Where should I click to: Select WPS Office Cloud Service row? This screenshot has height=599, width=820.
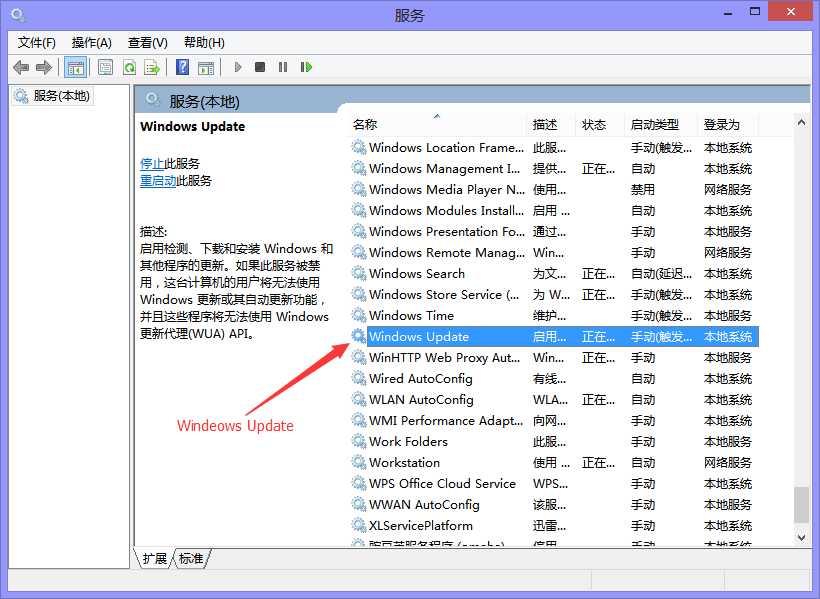coord(553,483)
